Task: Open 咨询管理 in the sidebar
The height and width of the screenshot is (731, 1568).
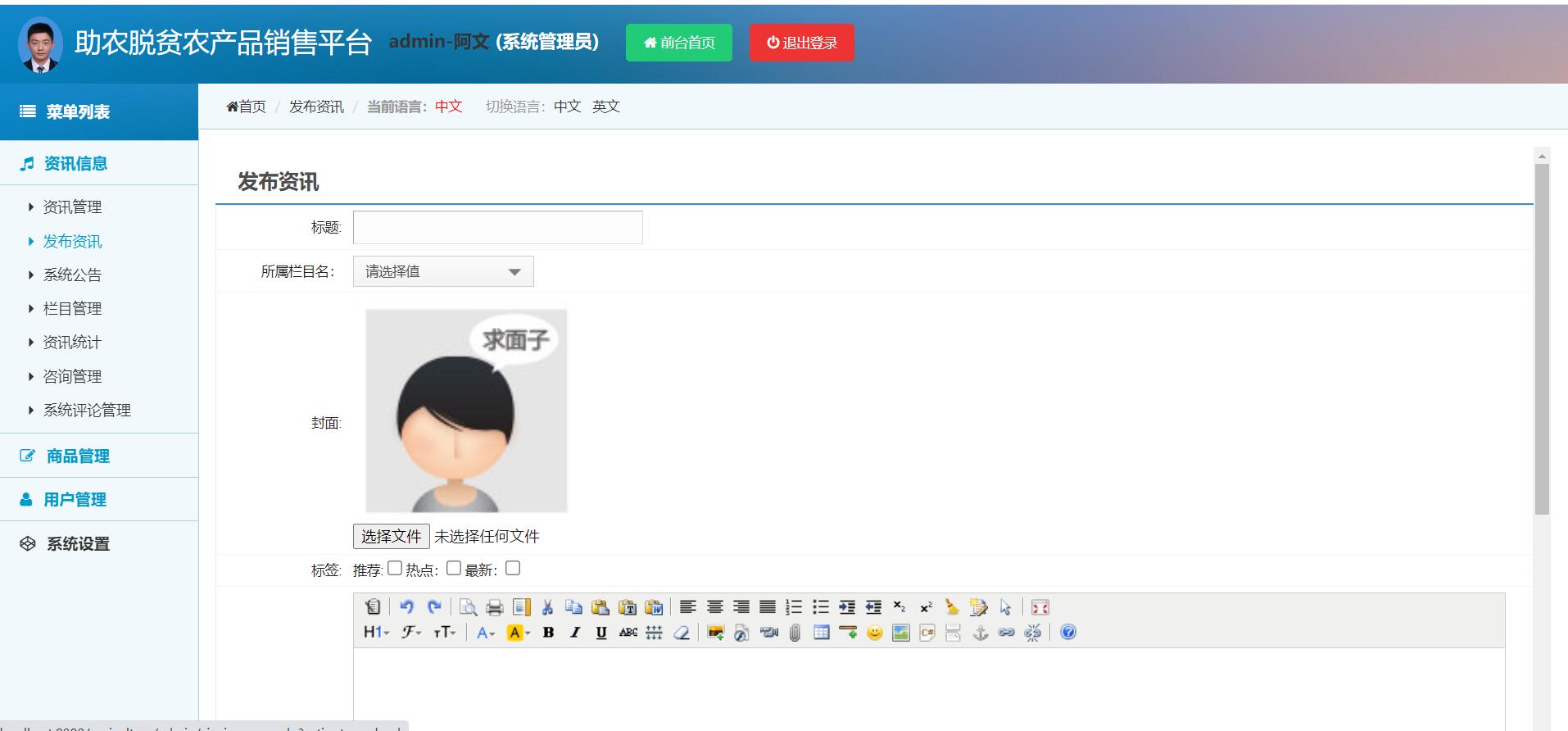Action: [72, 377]
